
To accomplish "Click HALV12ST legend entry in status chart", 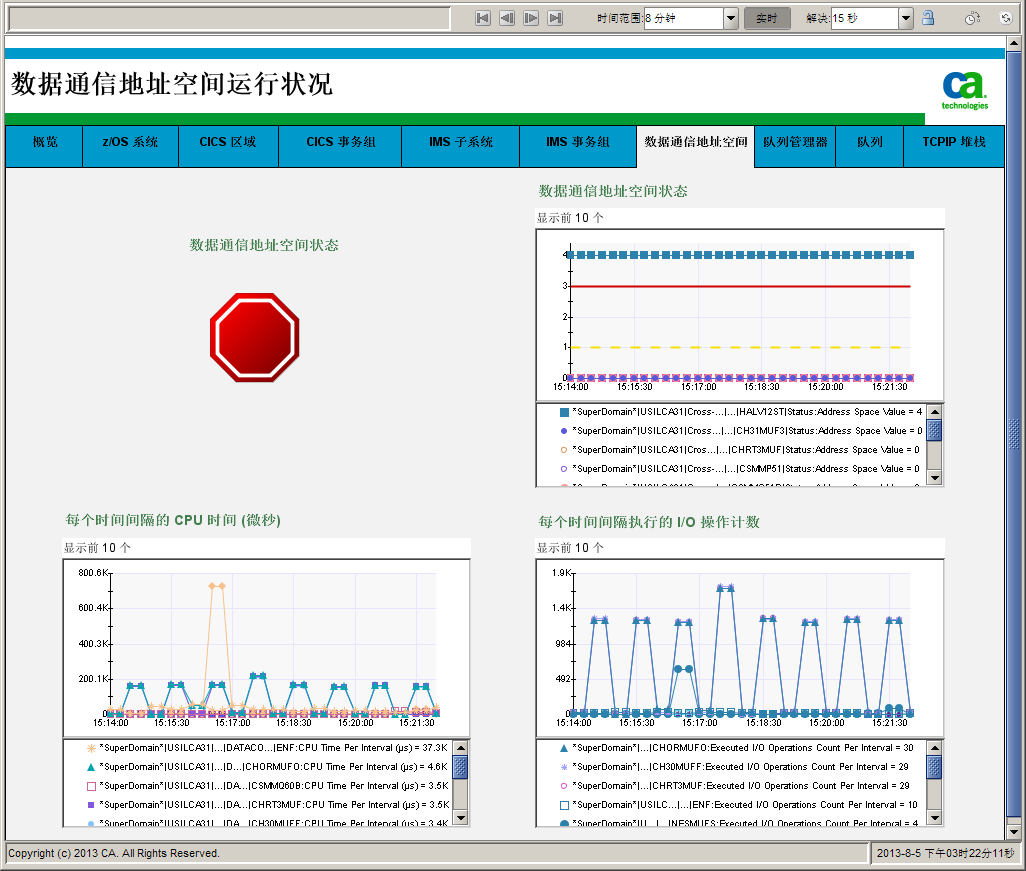I will click(740, 412).
